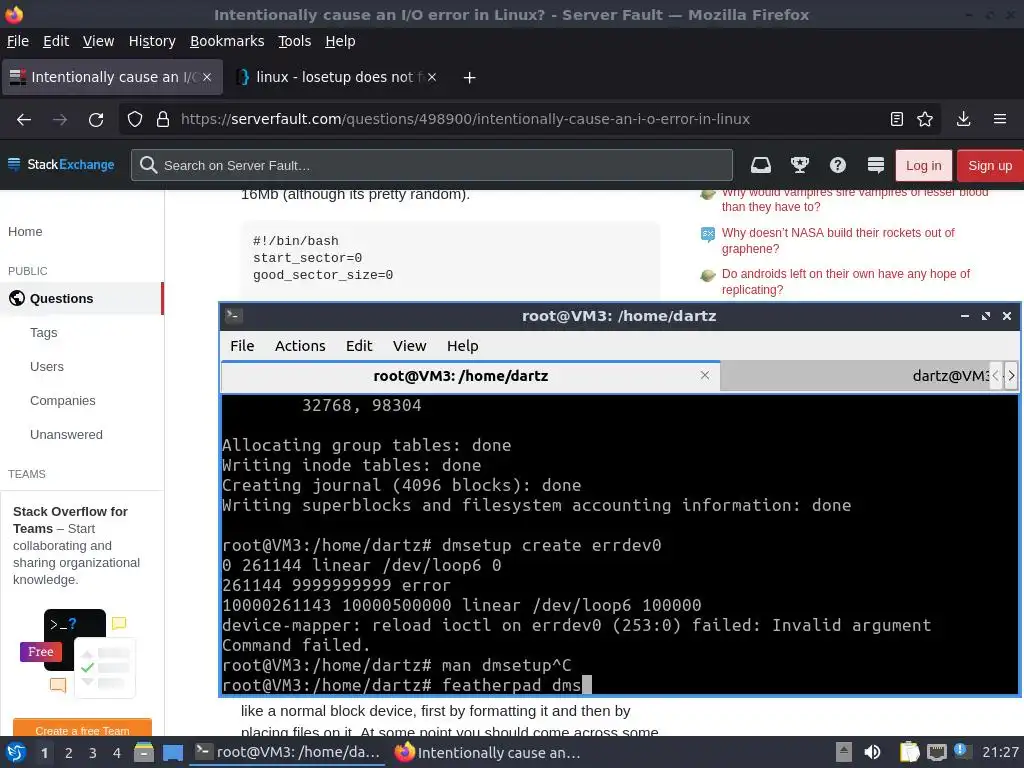Open the Firefox View menu
This screenshot has height=768, width=1024.
coord(98,41)
